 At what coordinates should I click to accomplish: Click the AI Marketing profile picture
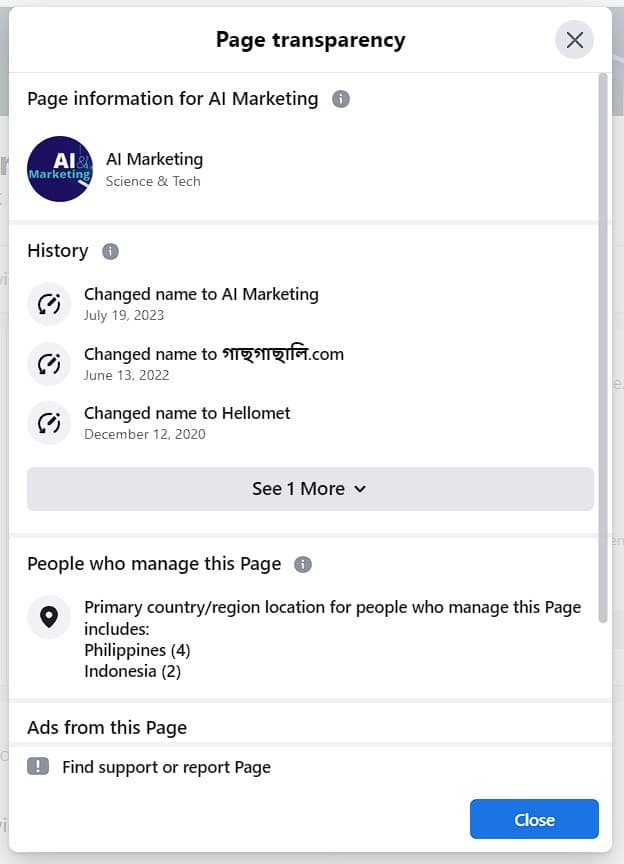click(60, 169)
